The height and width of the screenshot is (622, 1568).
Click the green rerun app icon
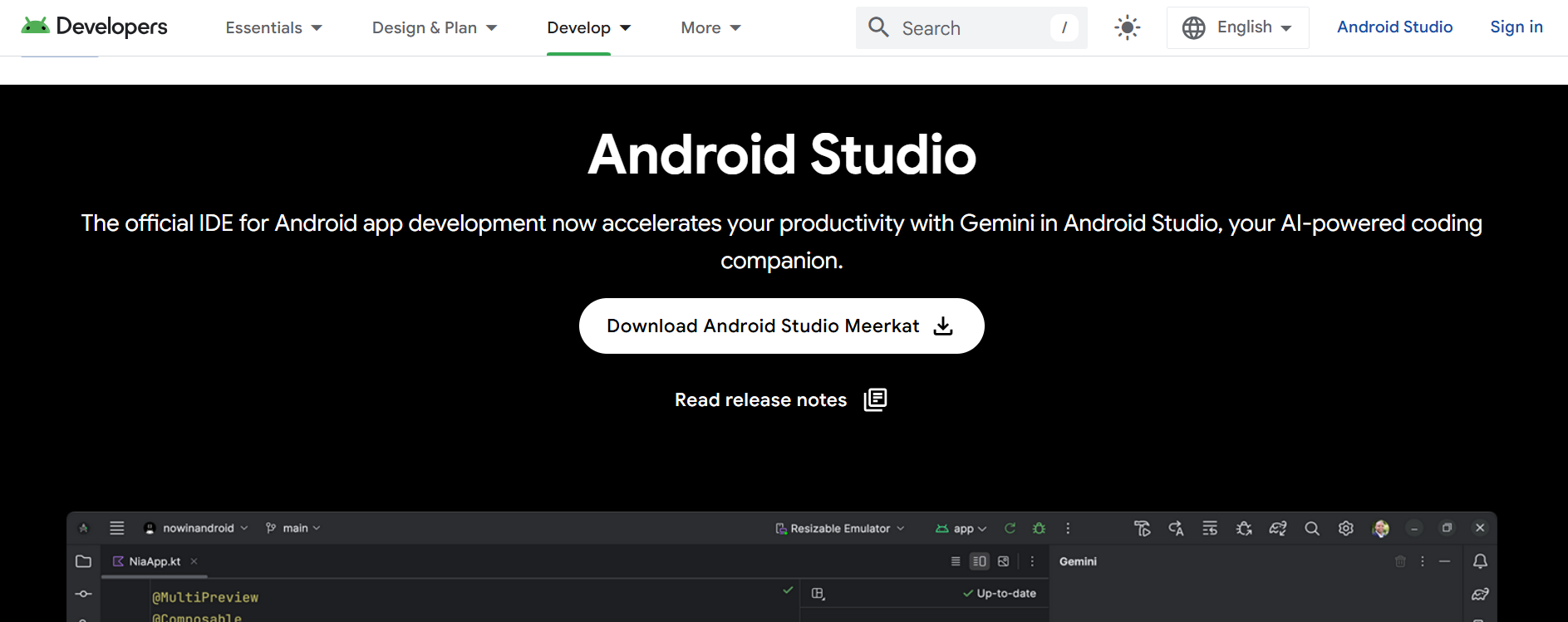coord(1010,528)
